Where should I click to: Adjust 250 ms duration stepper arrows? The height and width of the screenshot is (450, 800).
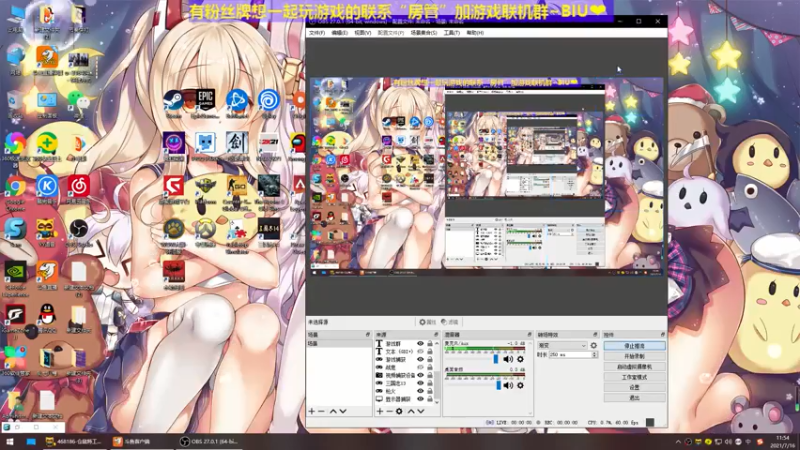pos(594,354)
